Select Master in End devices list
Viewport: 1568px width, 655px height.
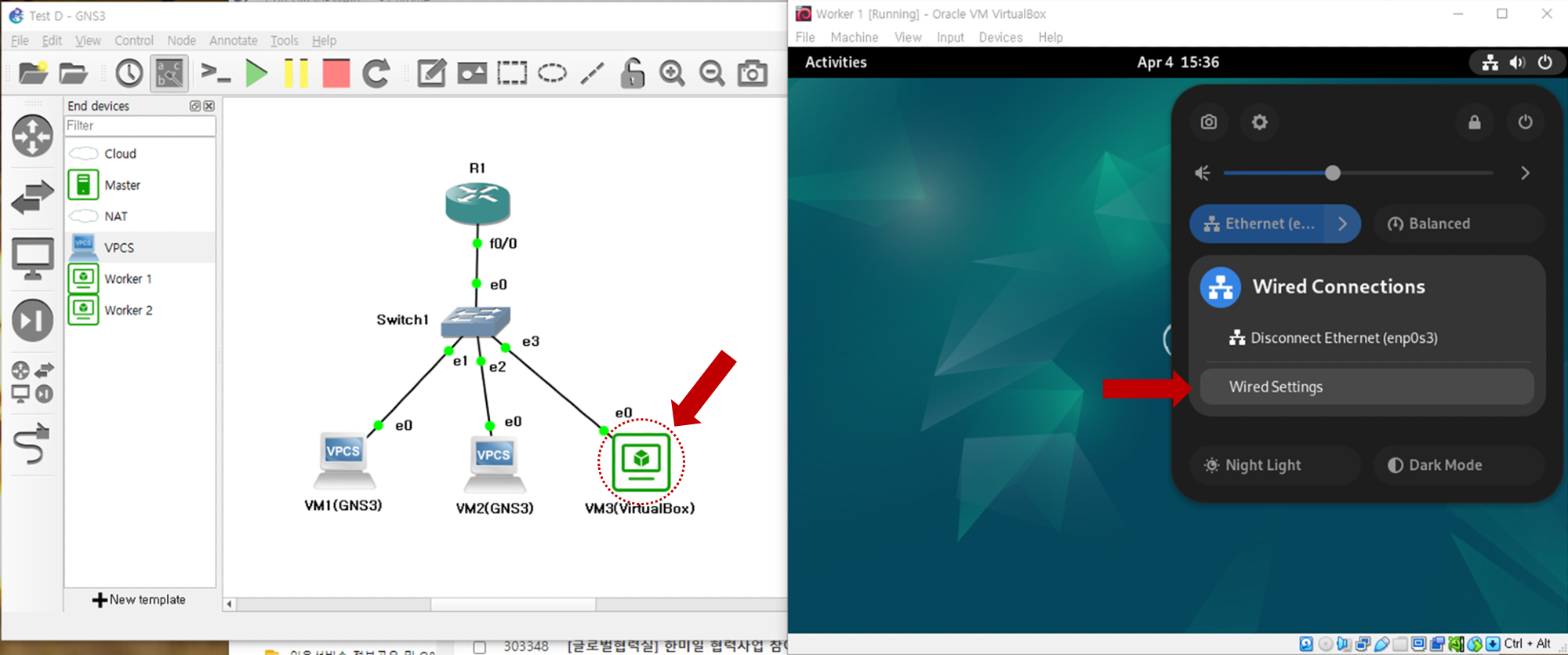(x=140, y=185)
